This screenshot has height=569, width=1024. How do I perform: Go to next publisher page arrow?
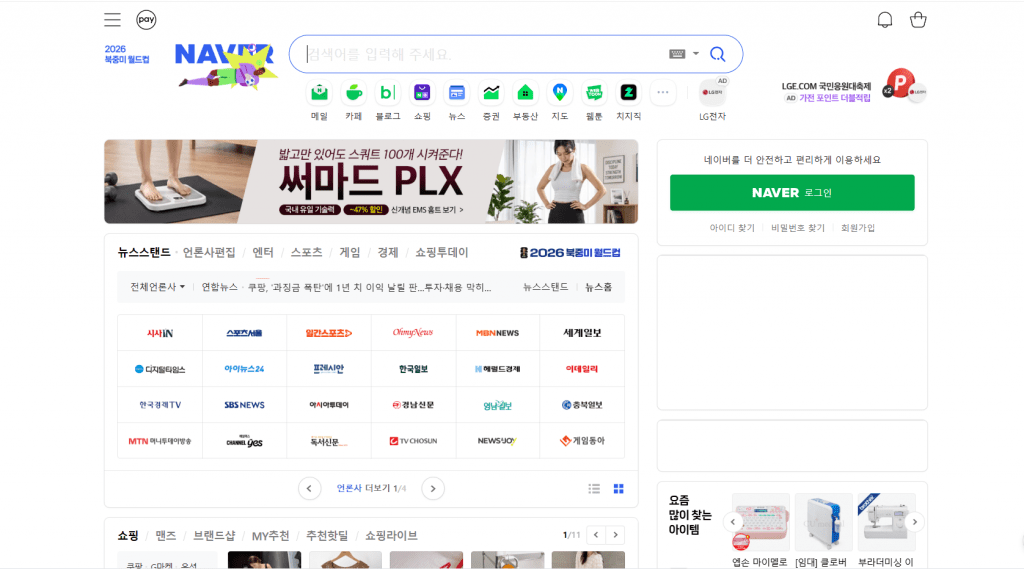(433, 489)
